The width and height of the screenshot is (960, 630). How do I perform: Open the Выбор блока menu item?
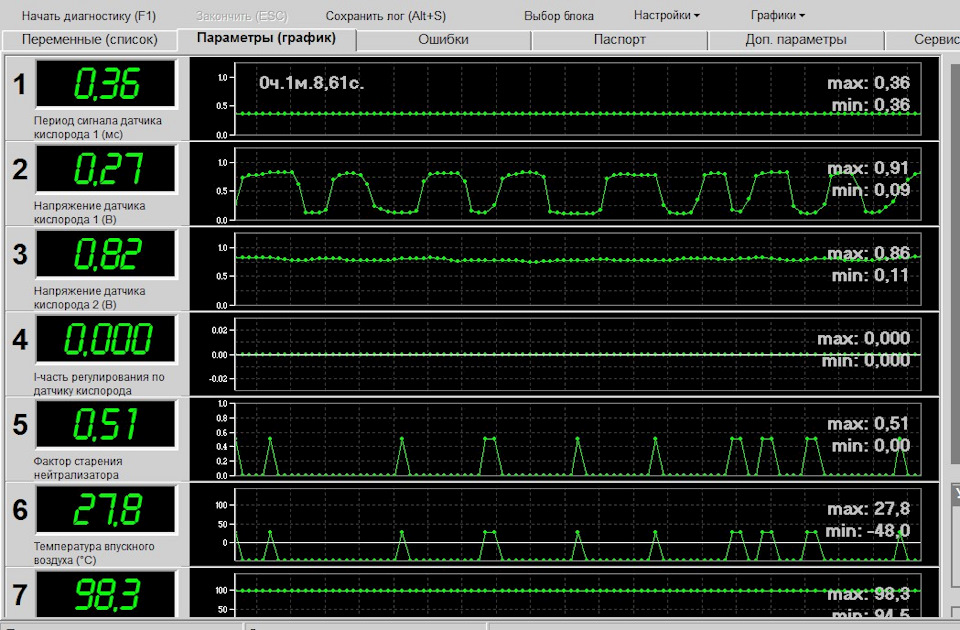coord(558,16)
